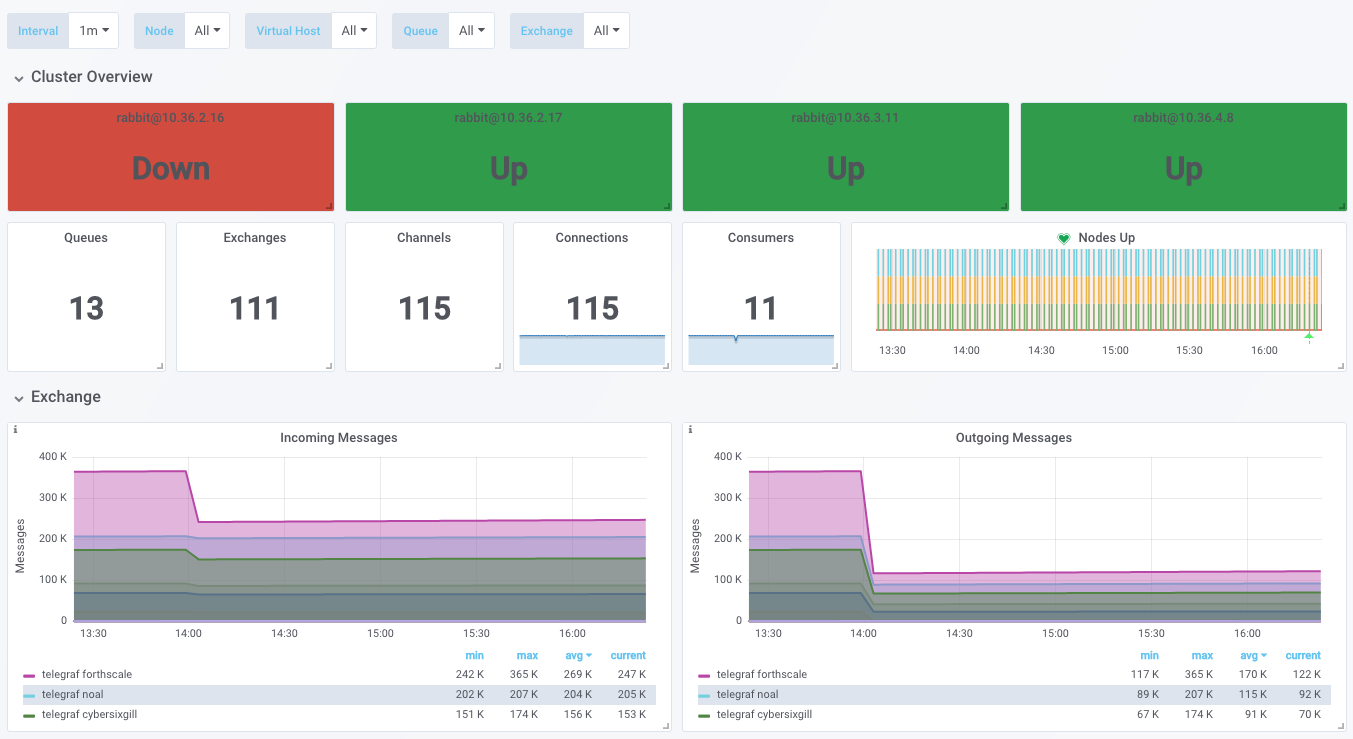Click telegraf noal color swatch in Incoming legend

29,696
